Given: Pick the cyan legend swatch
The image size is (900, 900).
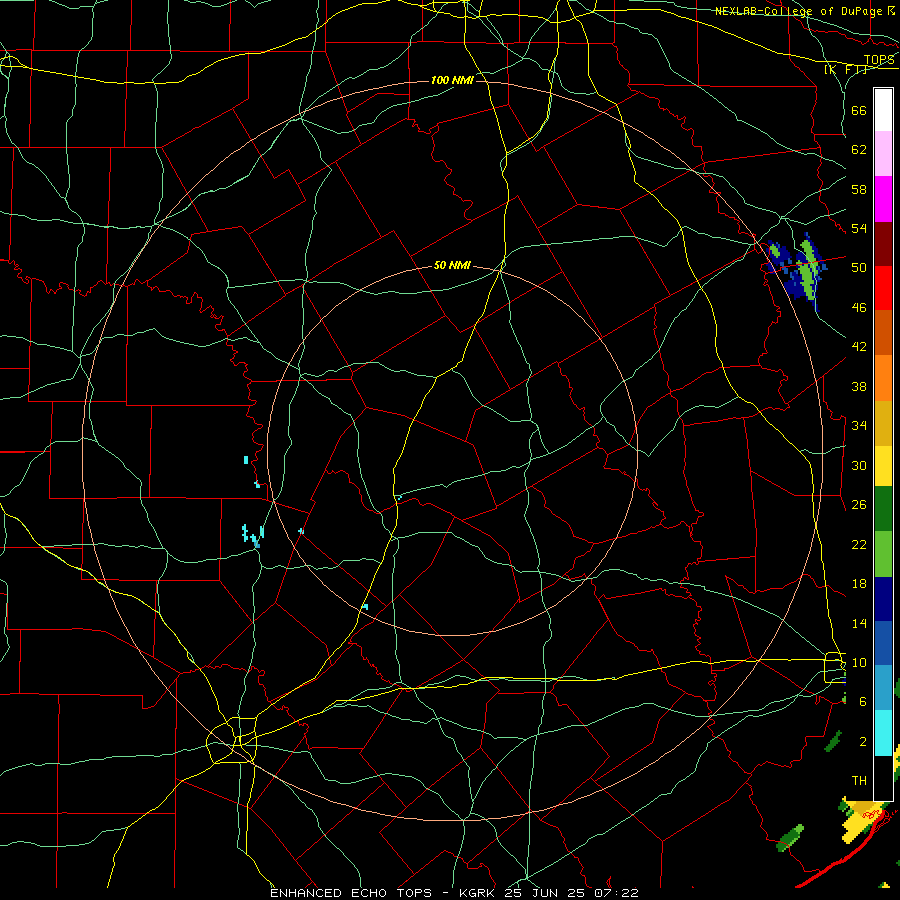Looking at the screenshot, I should 883,733.
